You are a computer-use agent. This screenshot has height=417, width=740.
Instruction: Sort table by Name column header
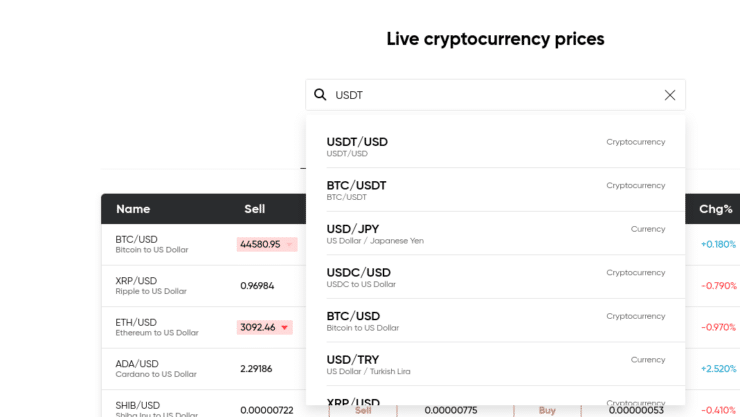tap(133, 209)
